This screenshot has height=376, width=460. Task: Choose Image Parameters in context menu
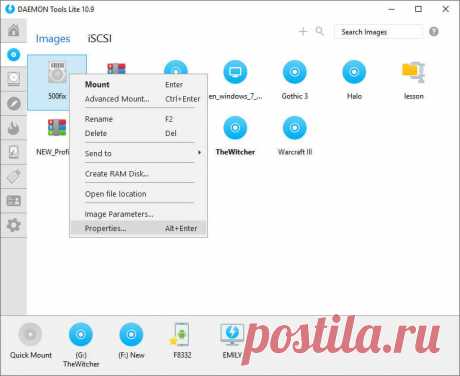pyautogui.click(x=139, y=214)
